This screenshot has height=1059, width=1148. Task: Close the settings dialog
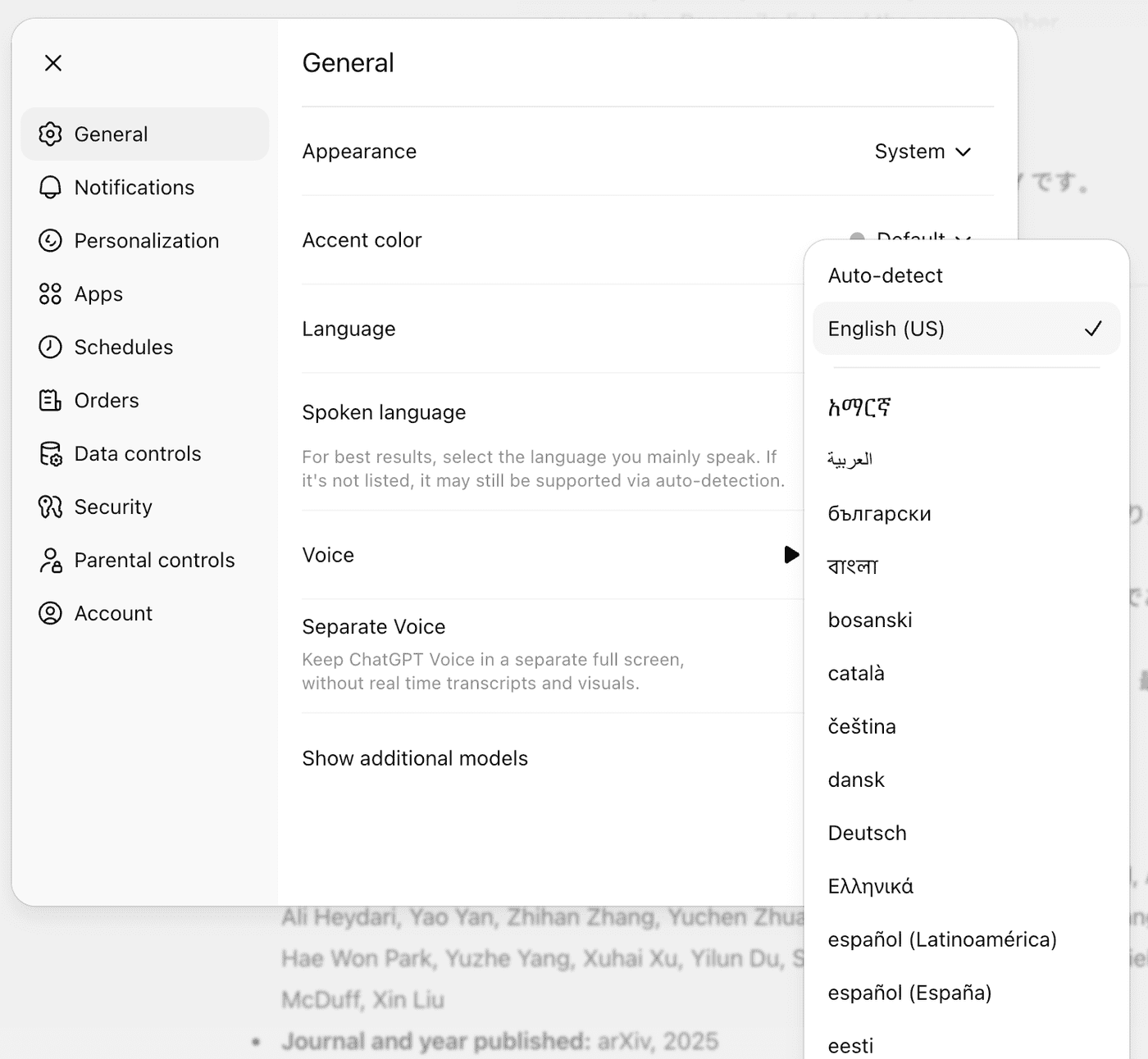[53, 63]
